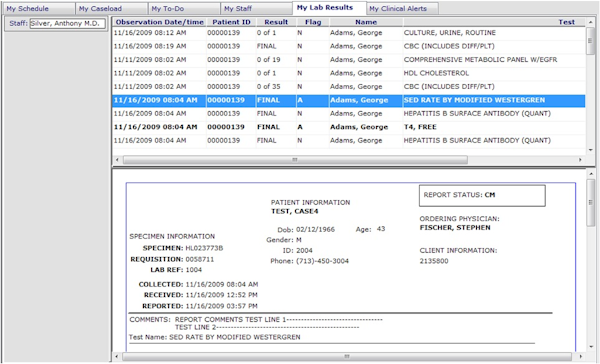
Task: Click requisition number 0058711
Action: coord(200,260)
